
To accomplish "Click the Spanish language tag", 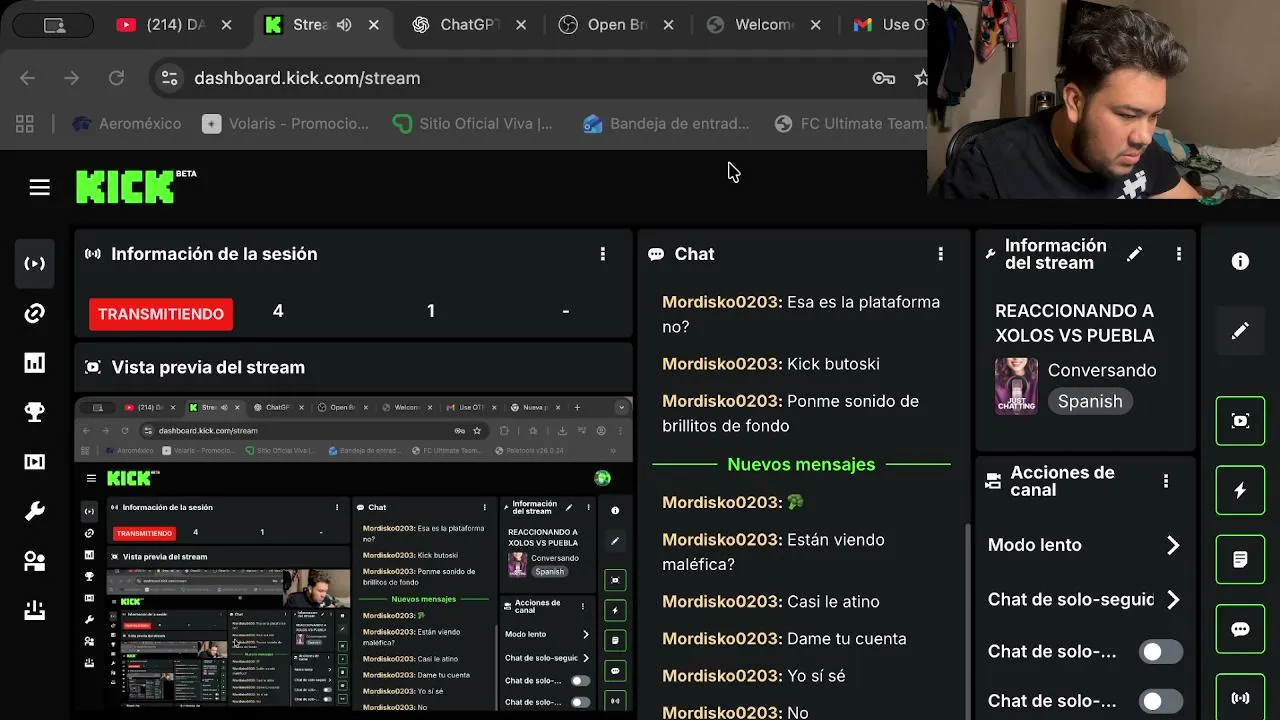I will coord(1090,401).
